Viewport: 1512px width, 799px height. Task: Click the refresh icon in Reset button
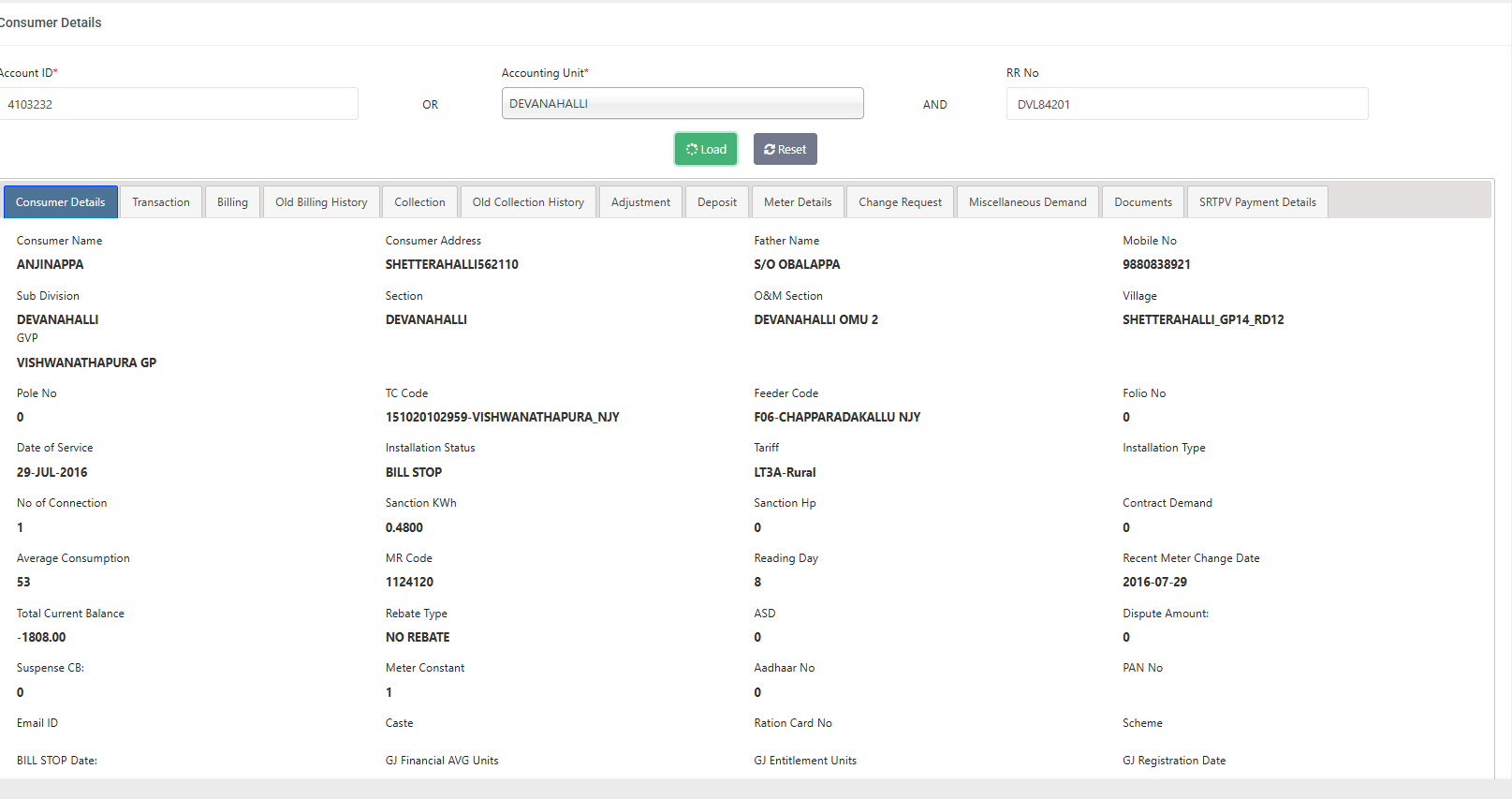point(770,149)
